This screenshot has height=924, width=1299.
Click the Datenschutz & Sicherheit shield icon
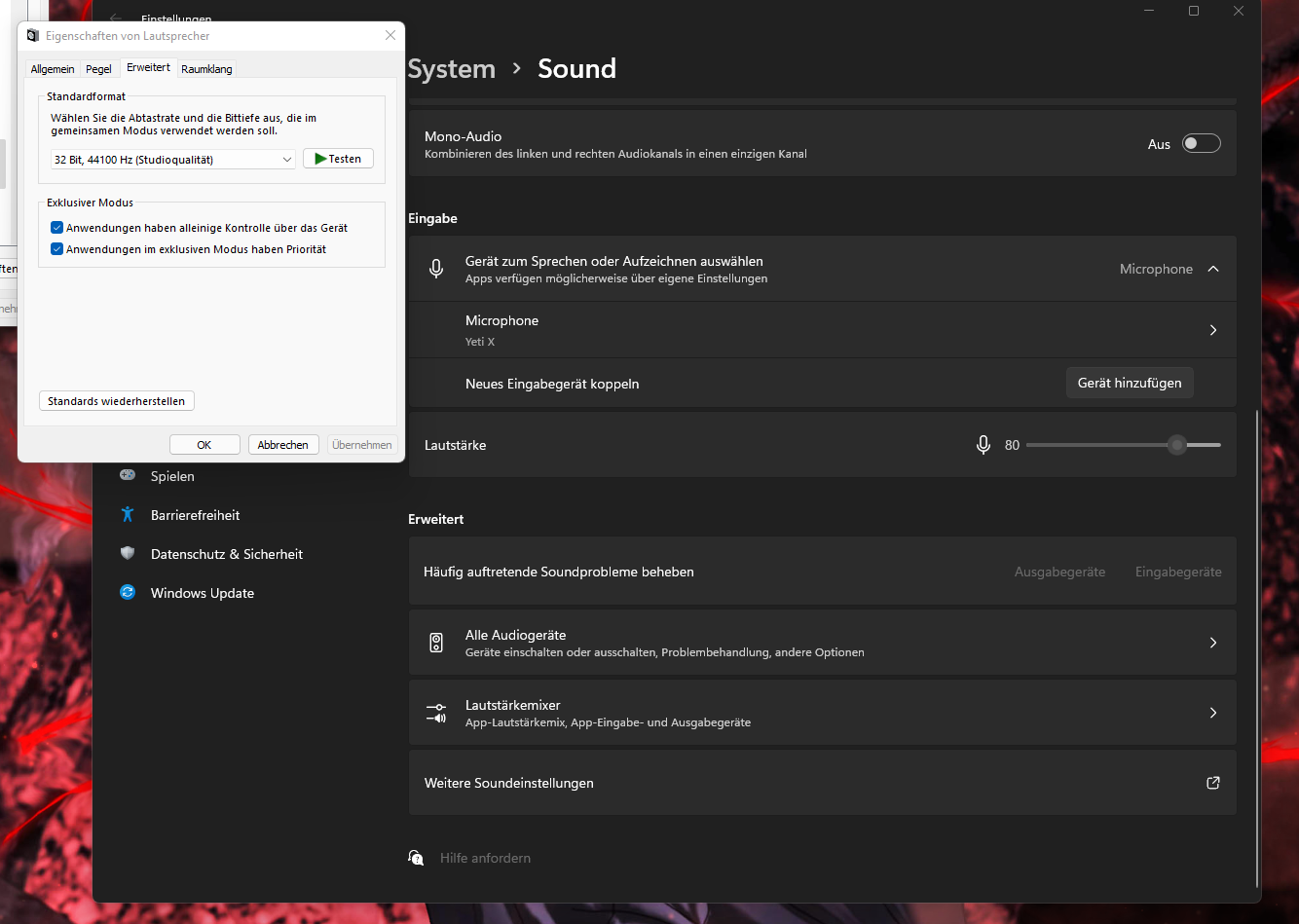[x=128, y=553]
